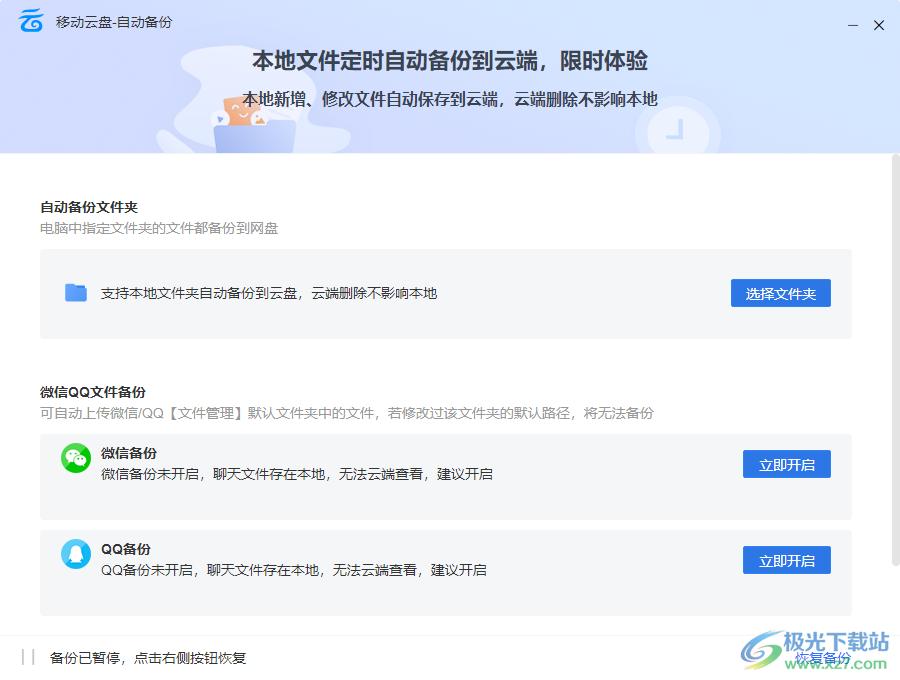Image resolution: width=900 pixels, height=680 pixels.
Task: Click the green WeChat icon
Action: pyautogui.click(x=76, y=459)
